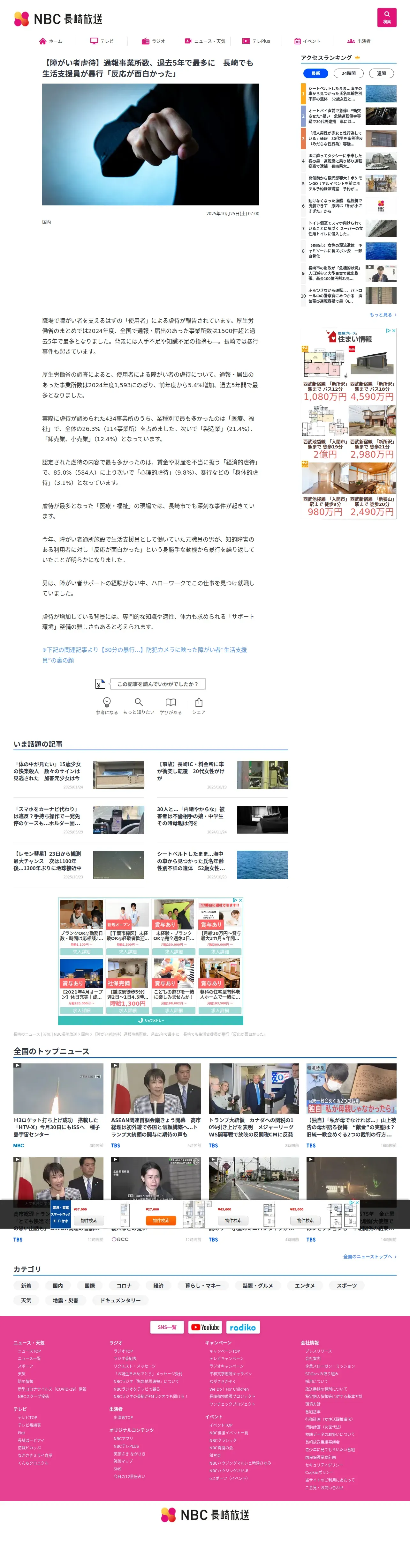Click 全国のニューストップへ link
This screenshot has height=1568, width=410.
click(x=370, y=1256)
